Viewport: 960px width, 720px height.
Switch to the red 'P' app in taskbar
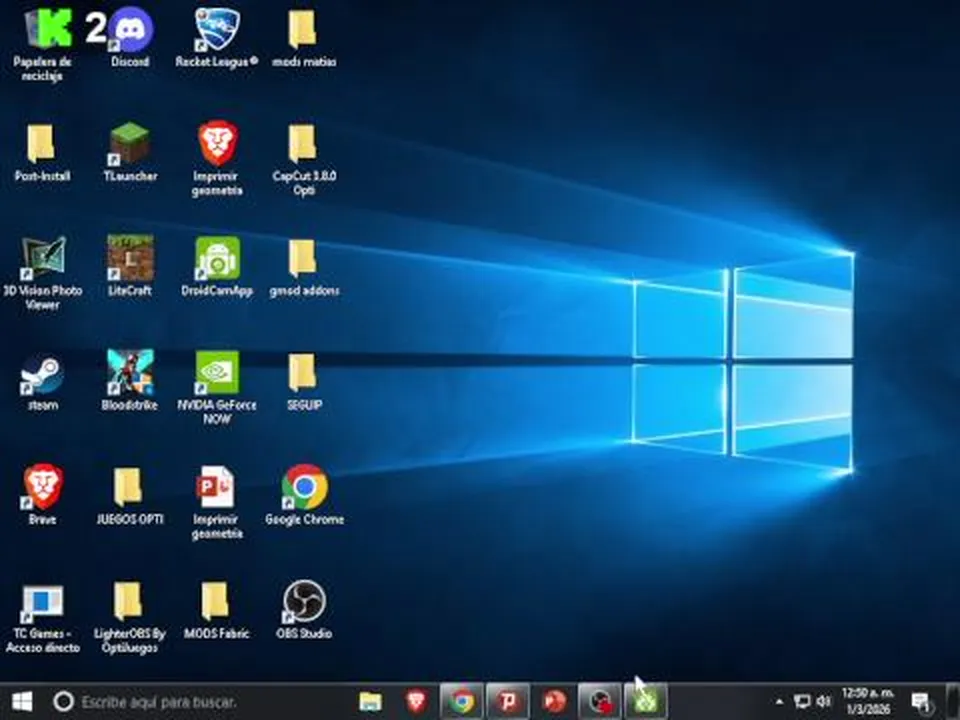(x=508, y=702)
